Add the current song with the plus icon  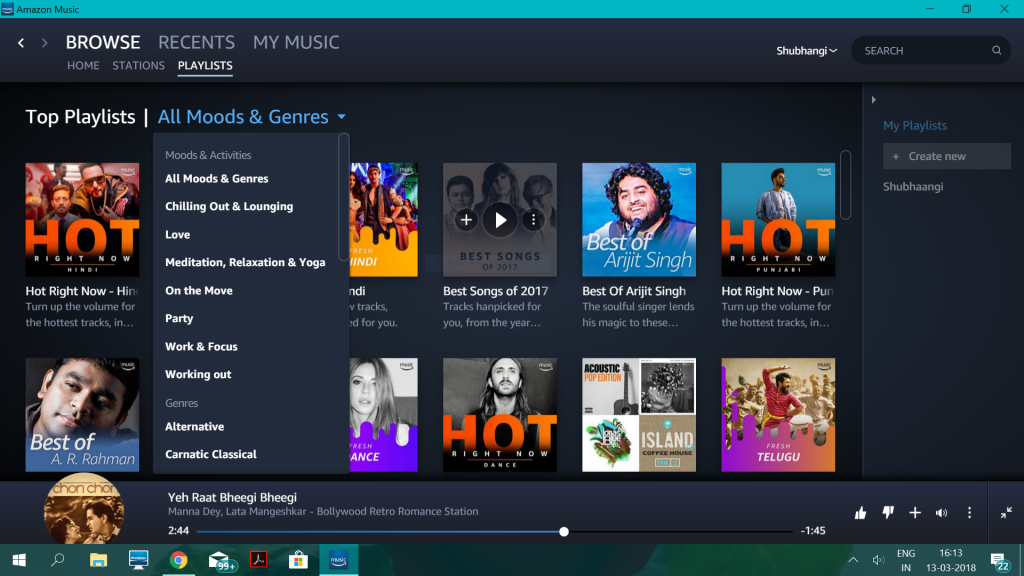tap(915, 513)
